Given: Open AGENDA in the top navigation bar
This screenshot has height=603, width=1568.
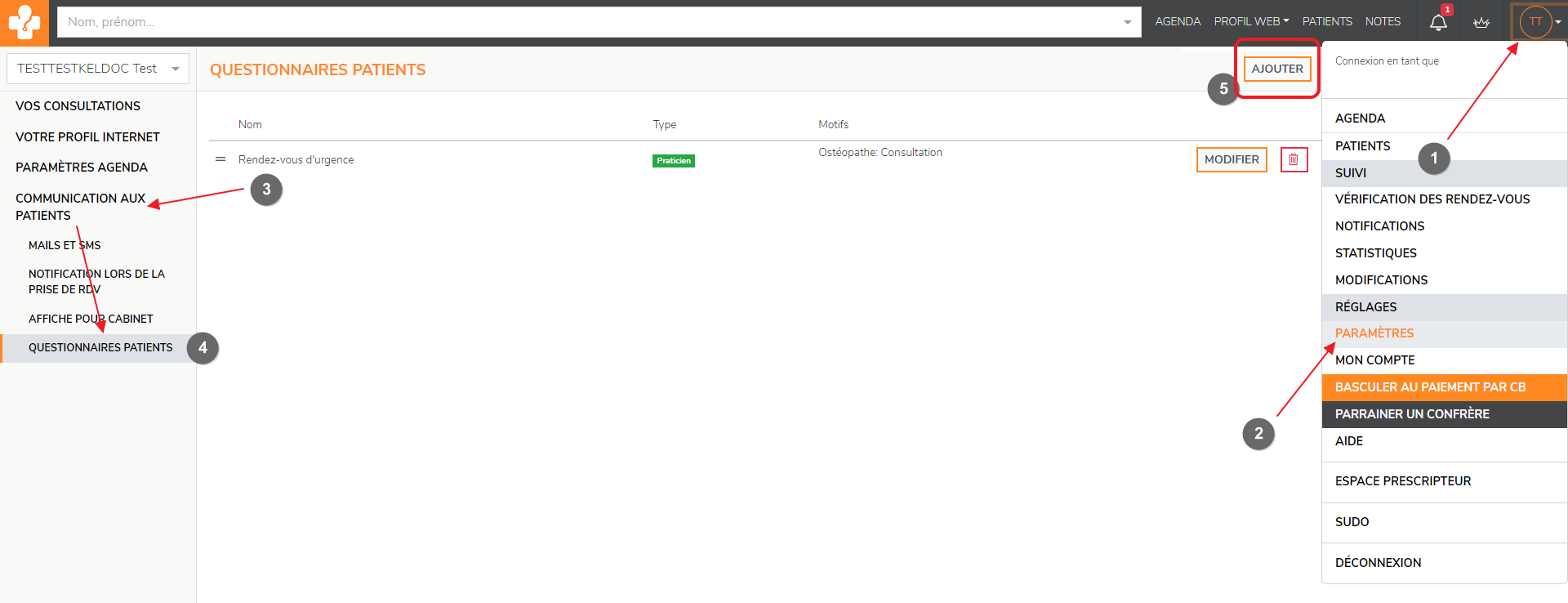Looking at the screenshot, I should click(x=1178, y=21).
